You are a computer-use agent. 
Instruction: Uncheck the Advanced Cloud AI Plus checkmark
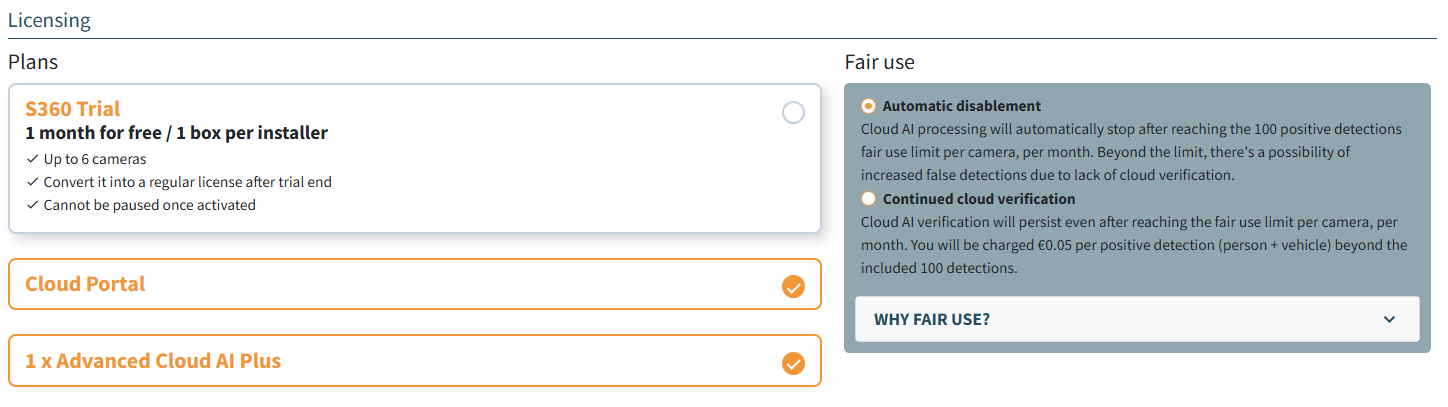pyautogui.click(x=793, y=363)
